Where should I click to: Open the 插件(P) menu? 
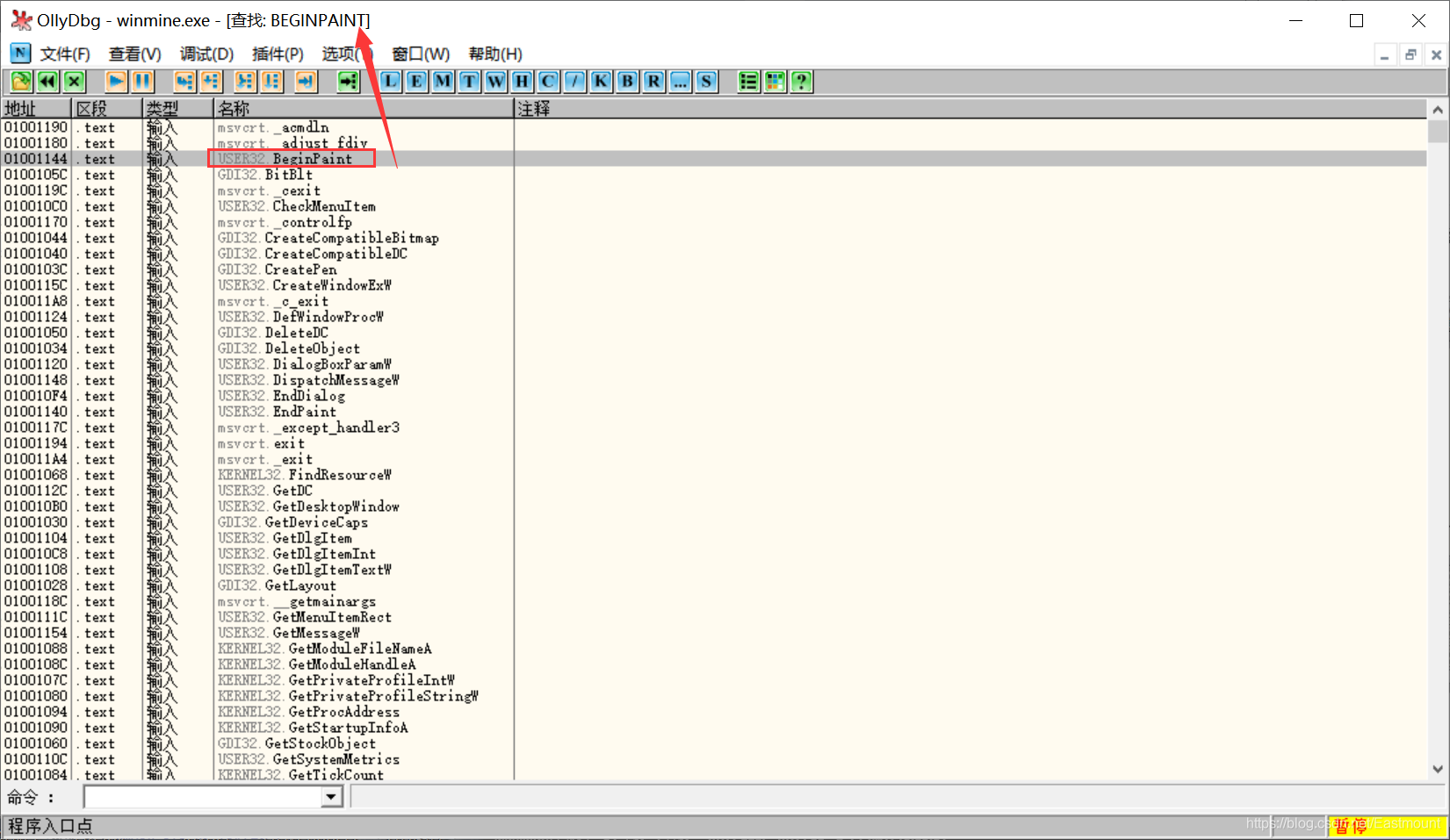(x=278, y=54)
